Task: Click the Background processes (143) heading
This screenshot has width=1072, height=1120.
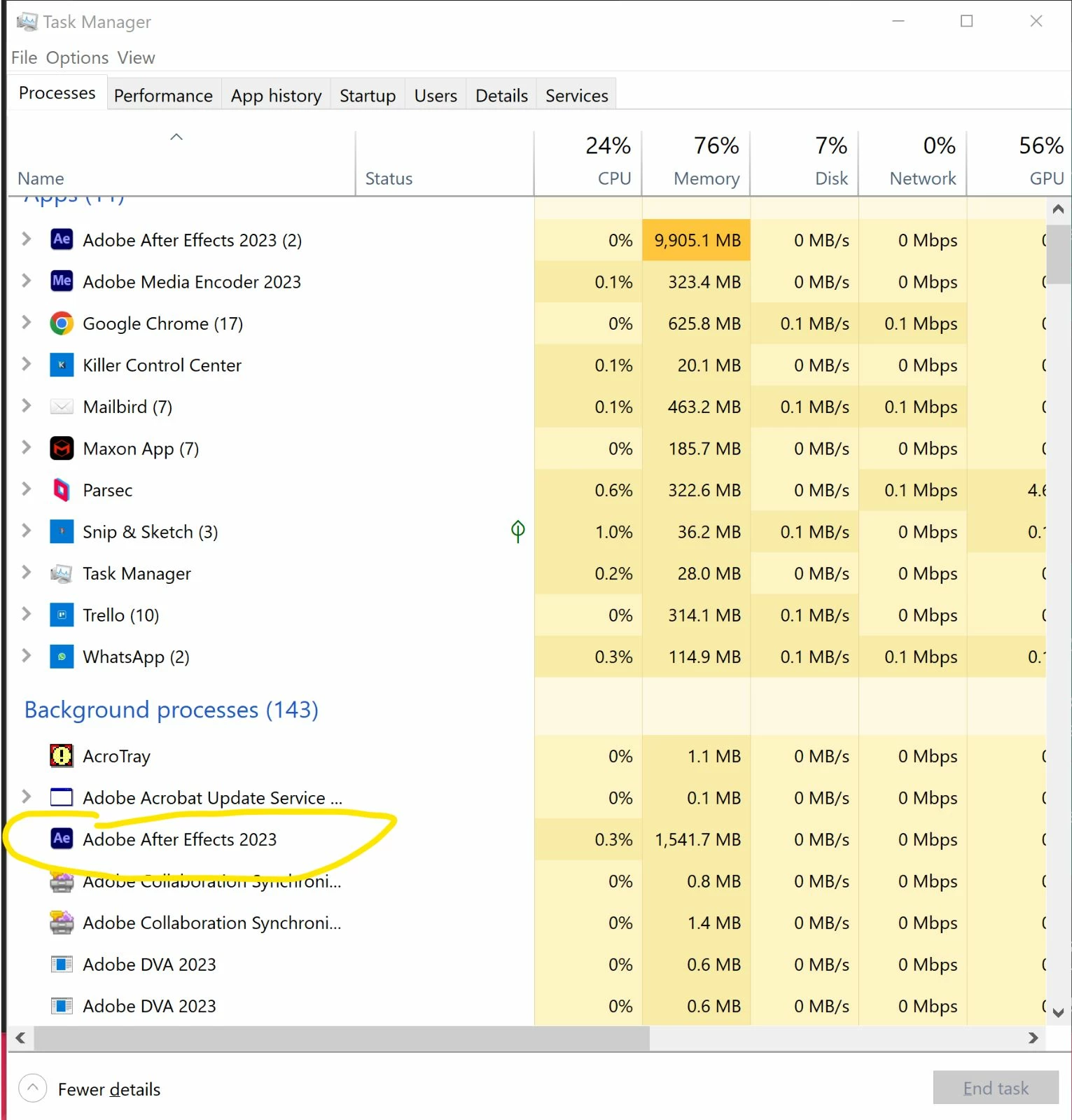Action: 171,710
